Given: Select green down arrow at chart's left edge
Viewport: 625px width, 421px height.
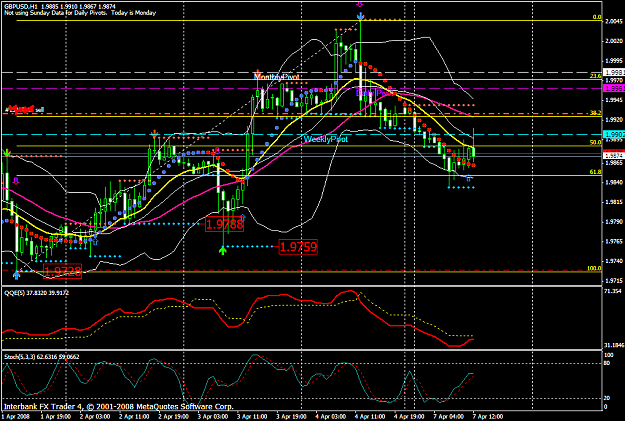Looking at the screenshot, I should (7, 152).
